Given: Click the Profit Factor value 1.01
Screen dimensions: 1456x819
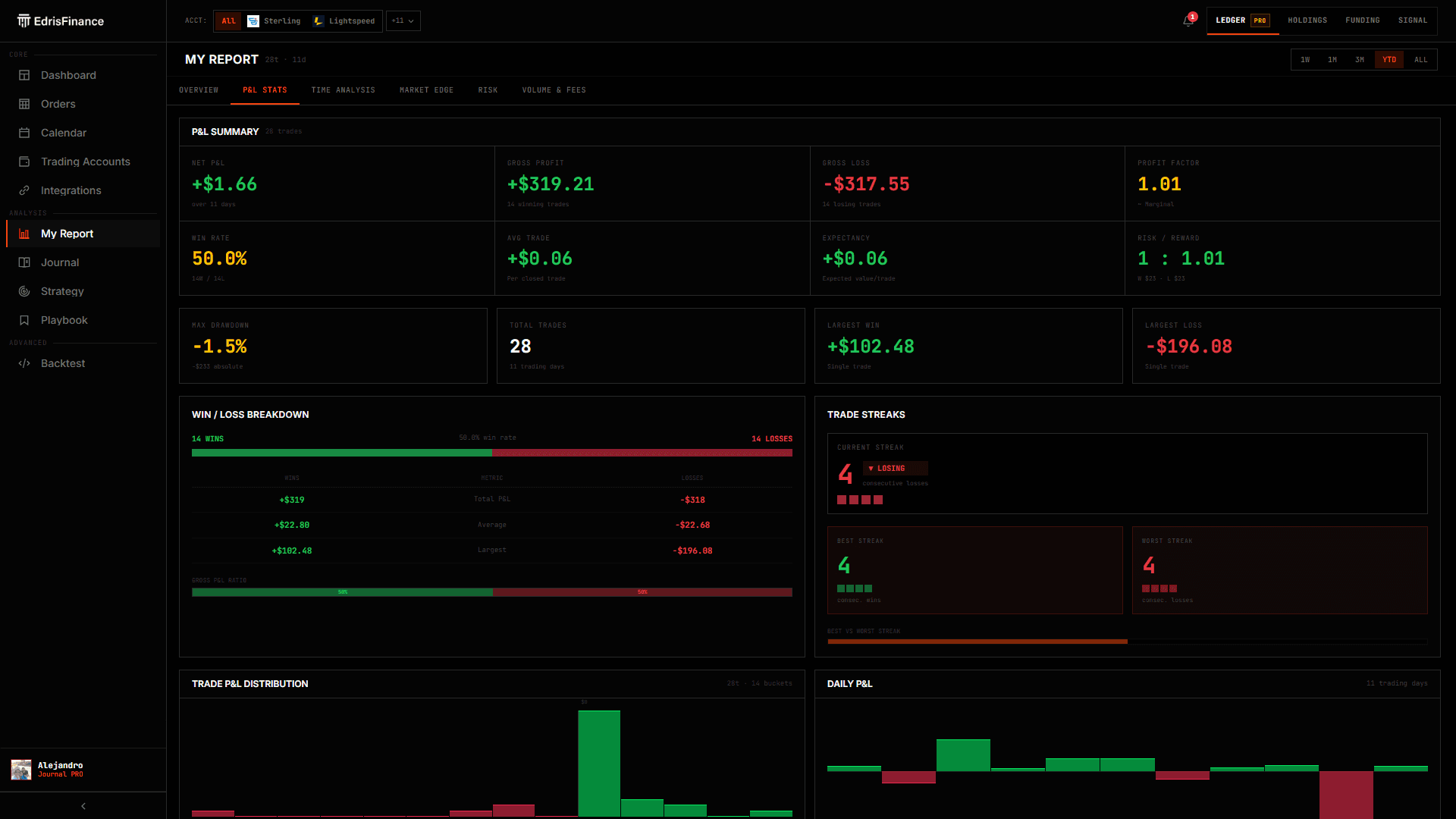Looking at the screenshot, I should (1159, 184).
